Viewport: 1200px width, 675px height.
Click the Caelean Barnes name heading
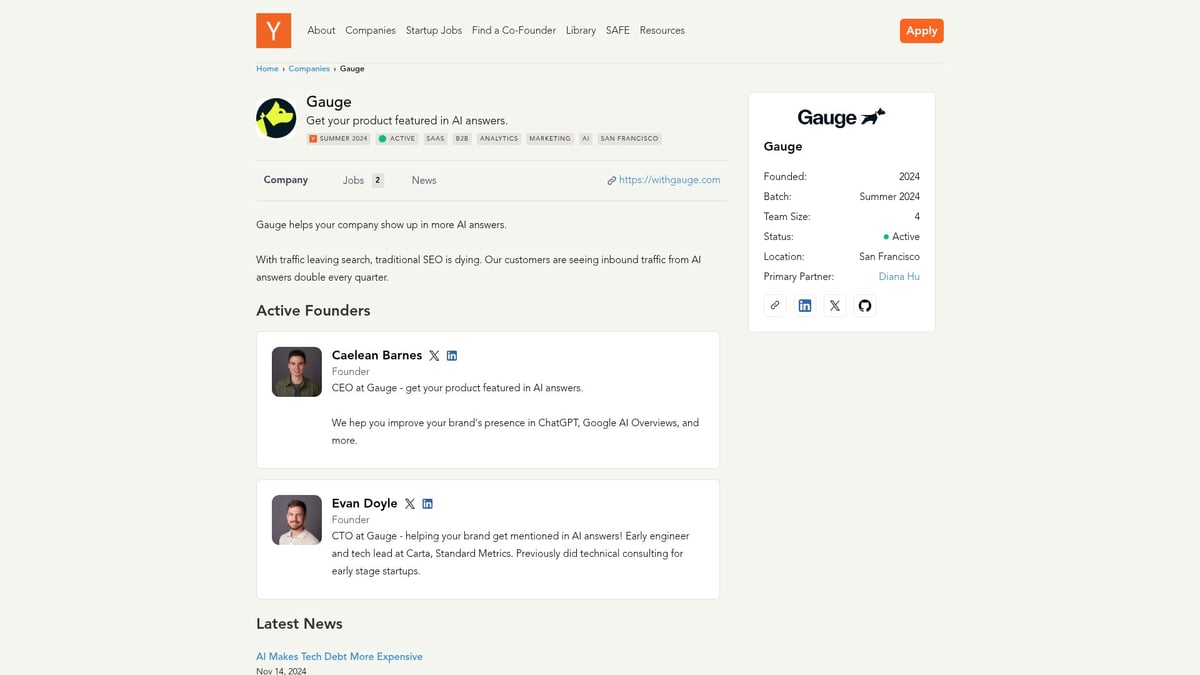coord(377,356)
